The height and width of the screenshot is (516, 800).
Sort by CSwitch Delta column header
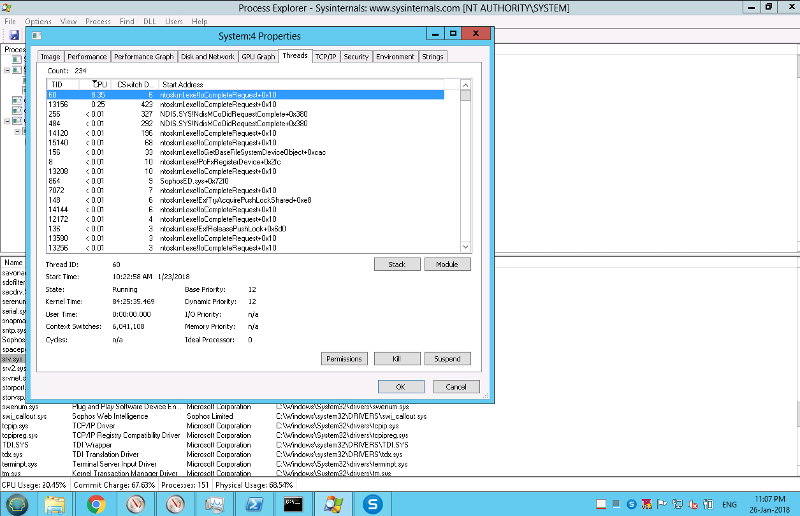click(134, 84)
